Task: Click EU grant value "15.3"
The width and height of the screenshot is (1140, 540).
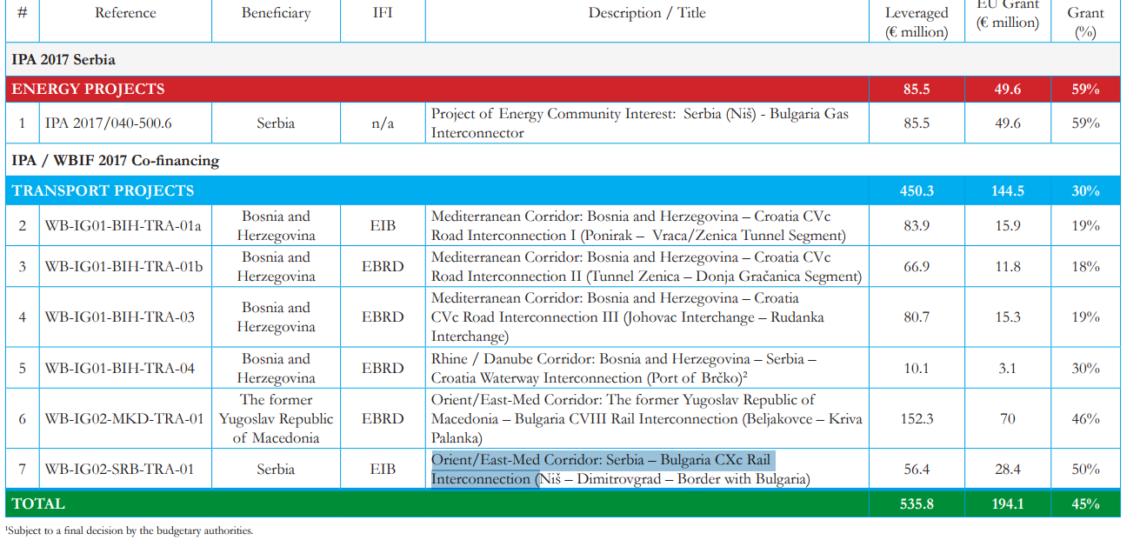Action: (x=1008, y=317)
